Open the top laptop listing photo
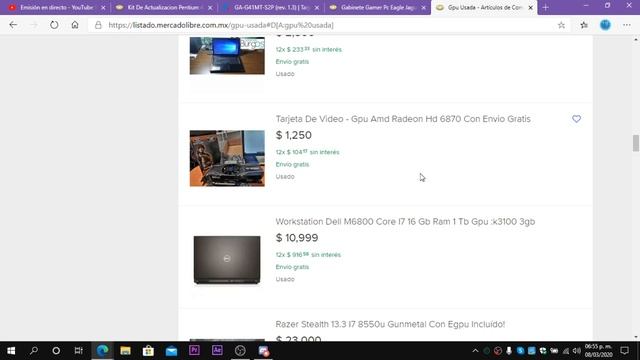The width and height of the screenshot is (640, 360). (x=227, y=56)
